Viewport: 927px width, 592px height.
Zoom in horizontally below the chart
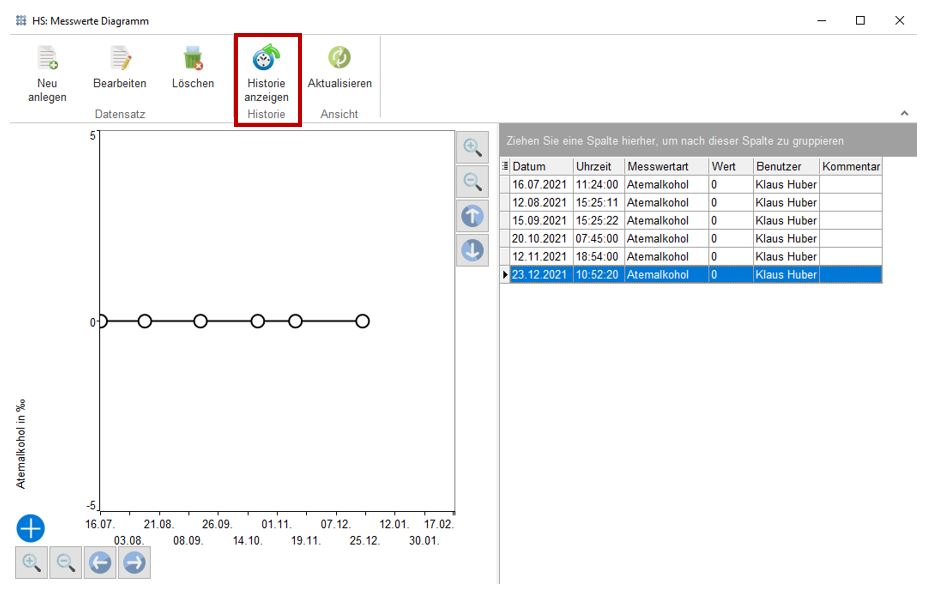pyautogui.click(x=31, y=563)
